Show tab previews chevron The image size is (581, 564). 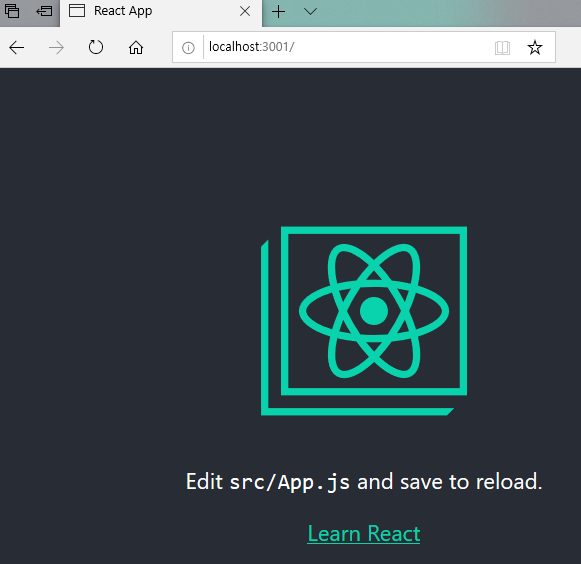pos(310,12)
